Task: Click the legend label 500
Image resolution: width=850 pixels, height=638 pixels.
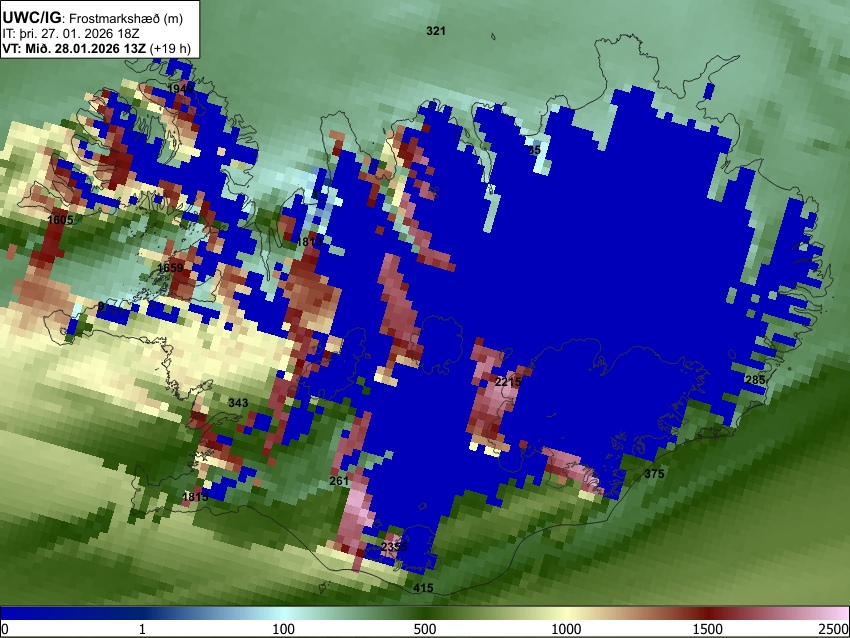Action: [x=425, y=629]
